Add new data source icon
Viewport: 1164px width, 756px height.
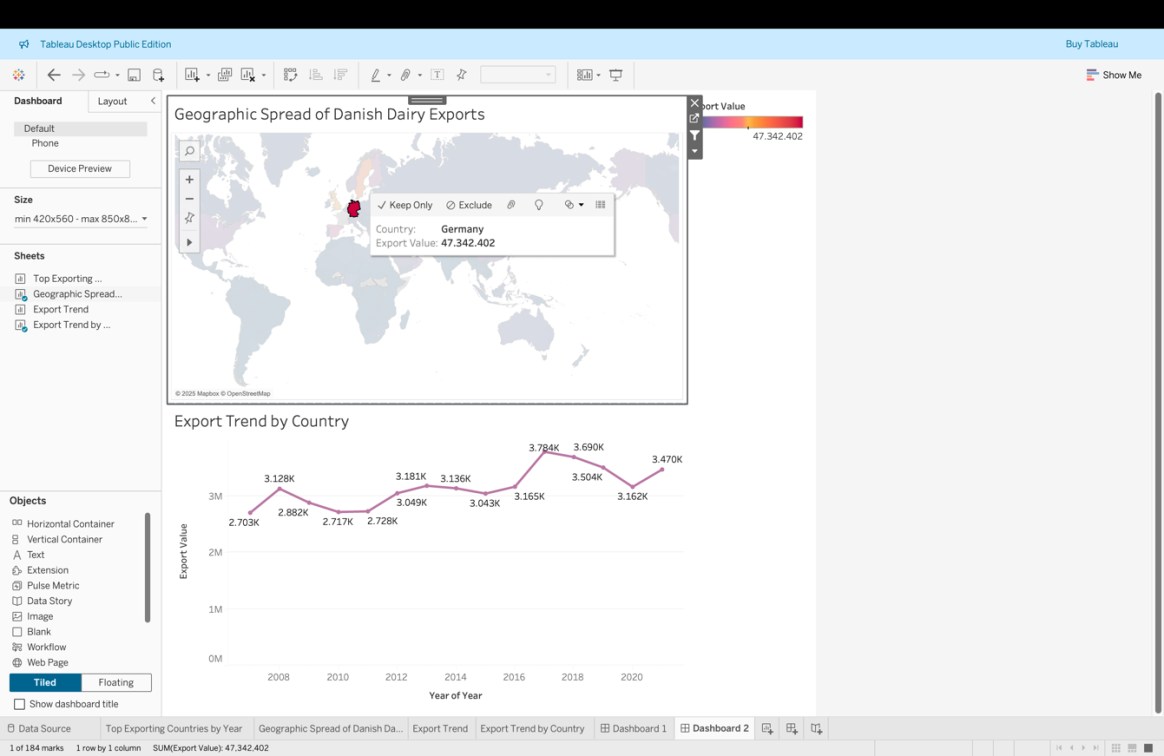tap(158, 75)
